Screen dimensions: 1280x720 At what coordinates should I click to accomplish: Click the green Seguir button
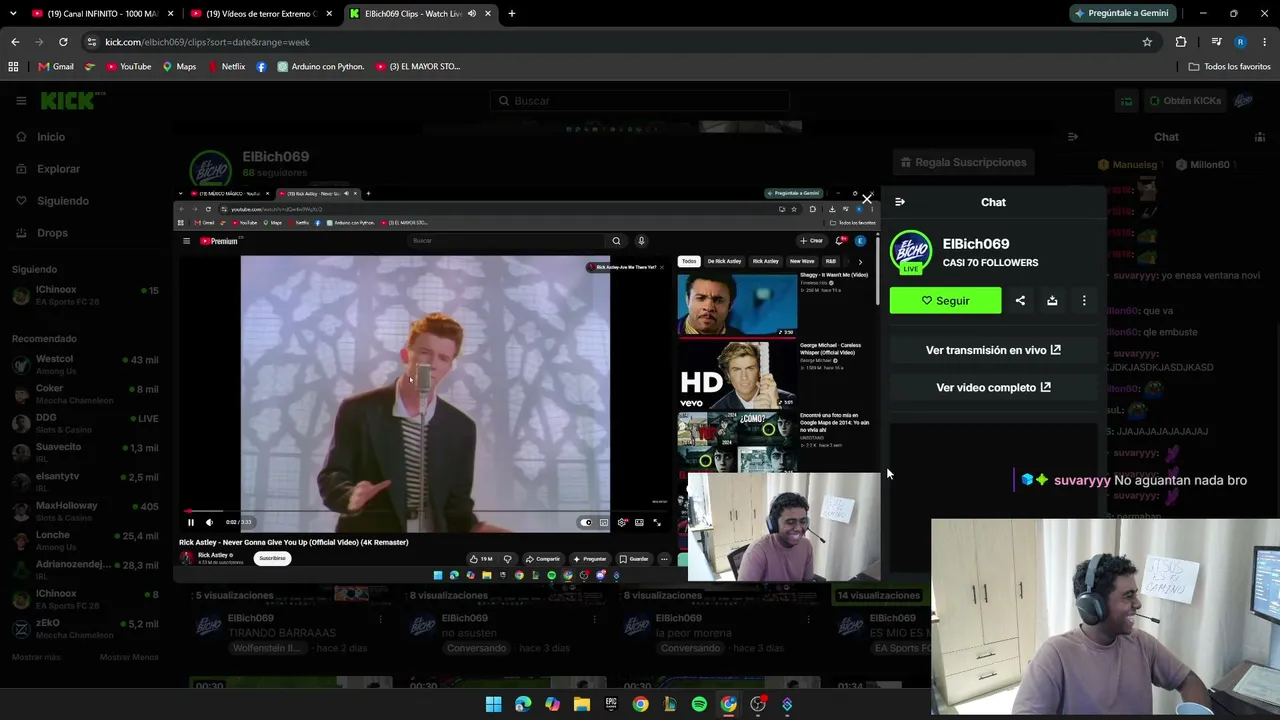[945, 301]
